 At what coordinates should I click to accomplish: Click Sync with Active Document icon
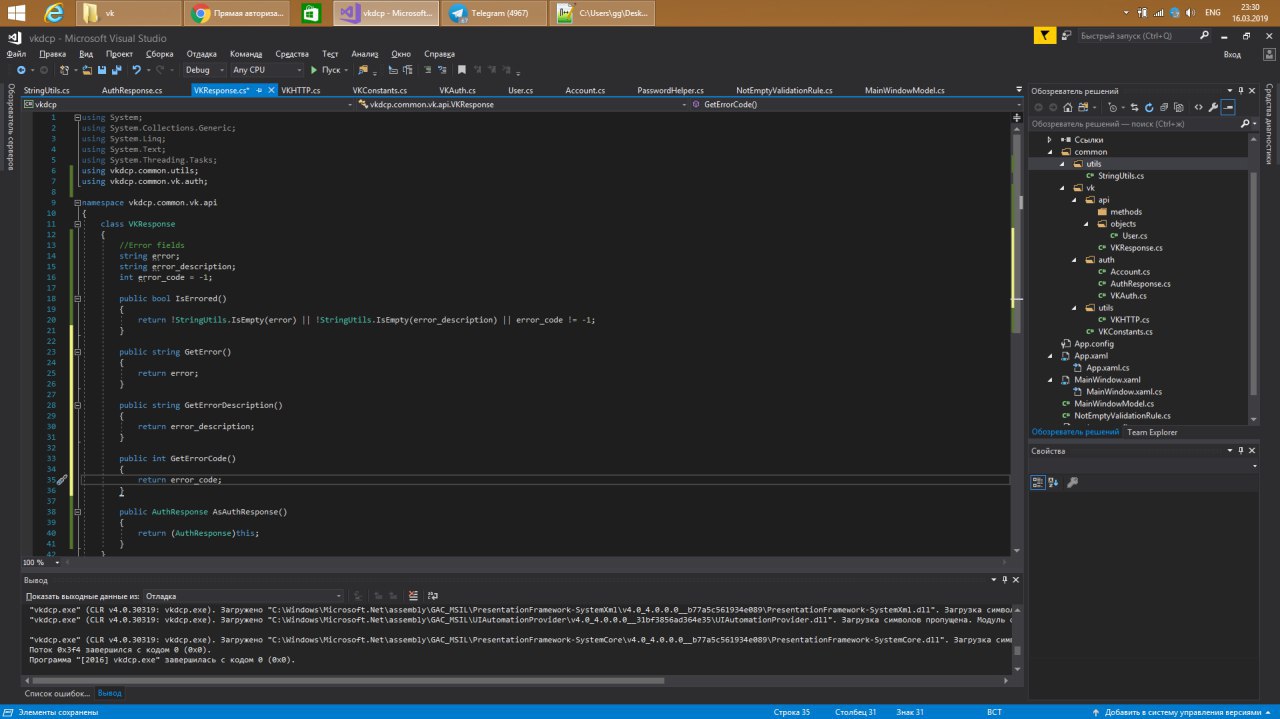[1134, 107]
